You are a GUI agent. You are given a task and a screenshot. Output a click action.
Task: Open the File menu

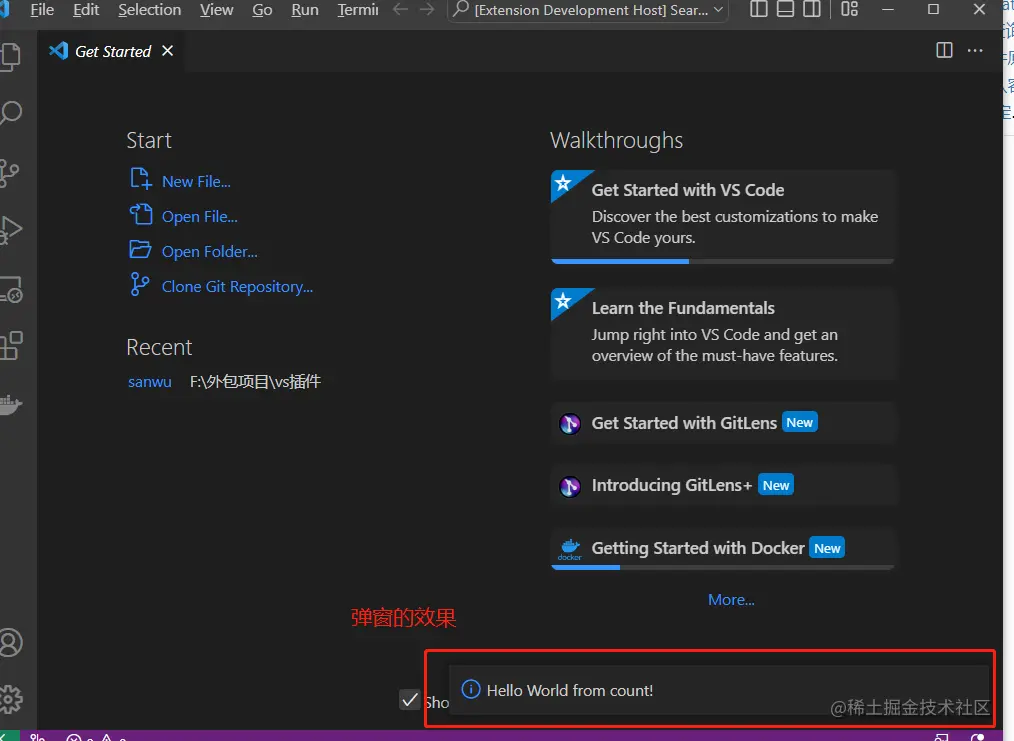coord(42,10)
